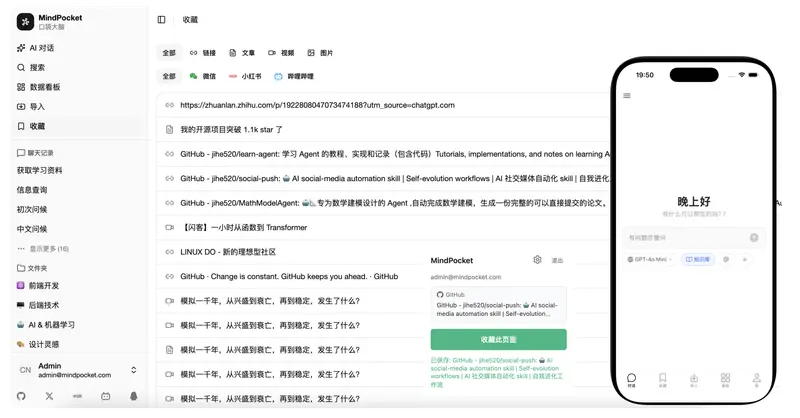800x418 pixels.
Task: Open settings gear in MindPocket popup
Action: [537, 259]
